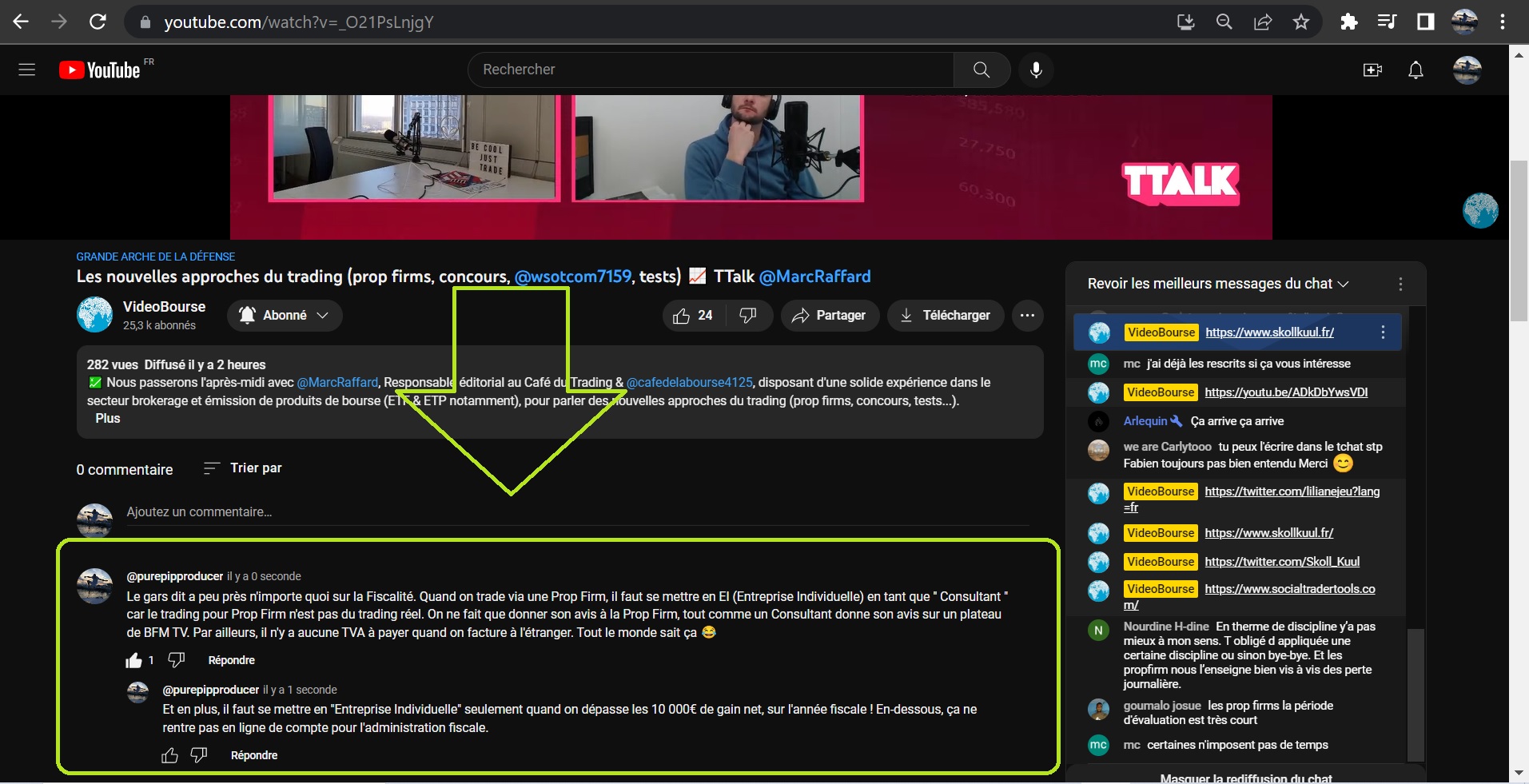
Task: Open the YouTube hamburger guide menu
Action: click(x=27, y=70)
